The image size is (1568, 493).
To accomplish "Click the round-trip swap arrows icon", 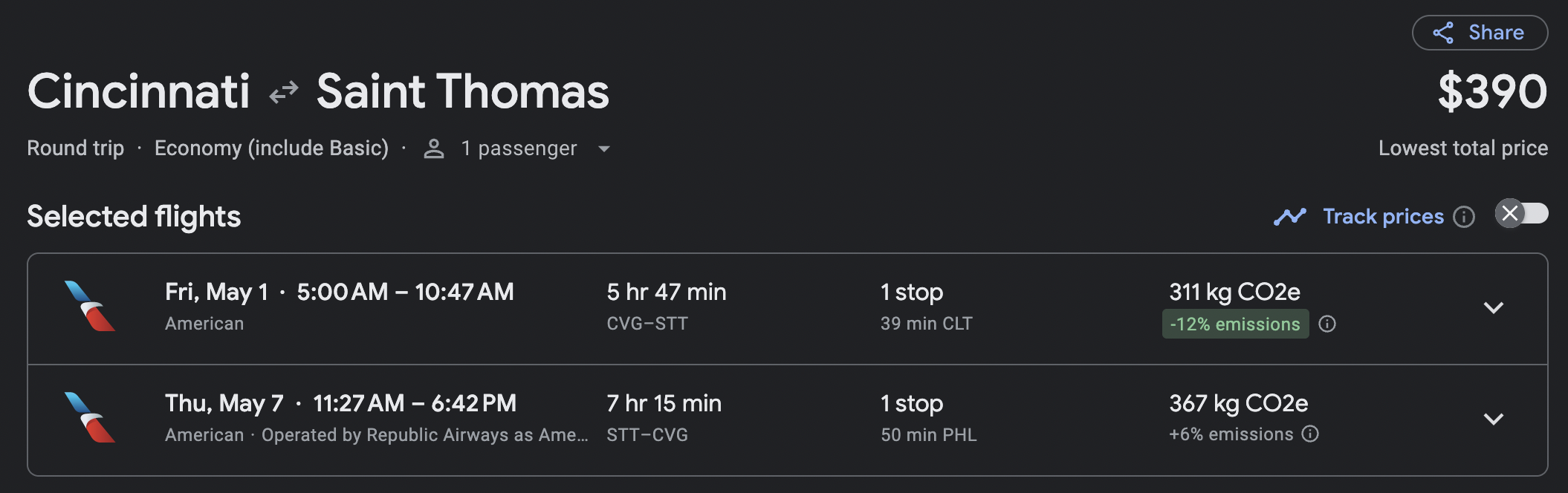I will [283, 93].
